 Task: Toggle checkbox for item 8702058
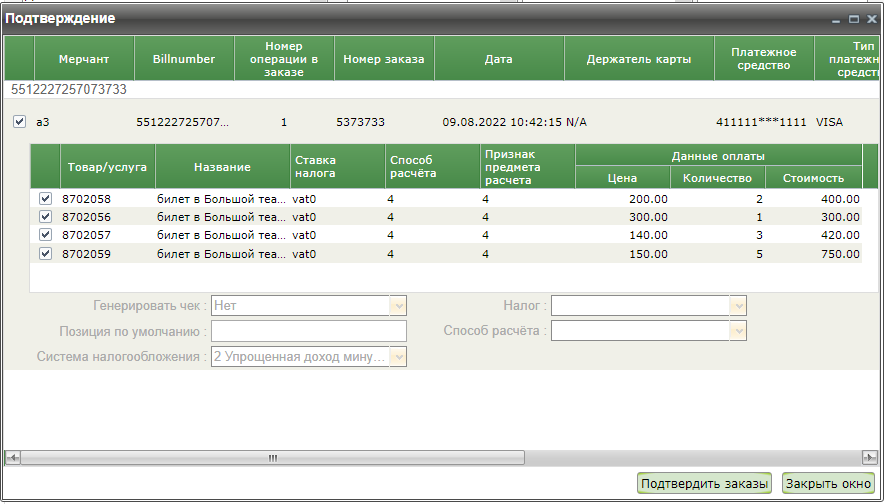click(x=45, y=199)
